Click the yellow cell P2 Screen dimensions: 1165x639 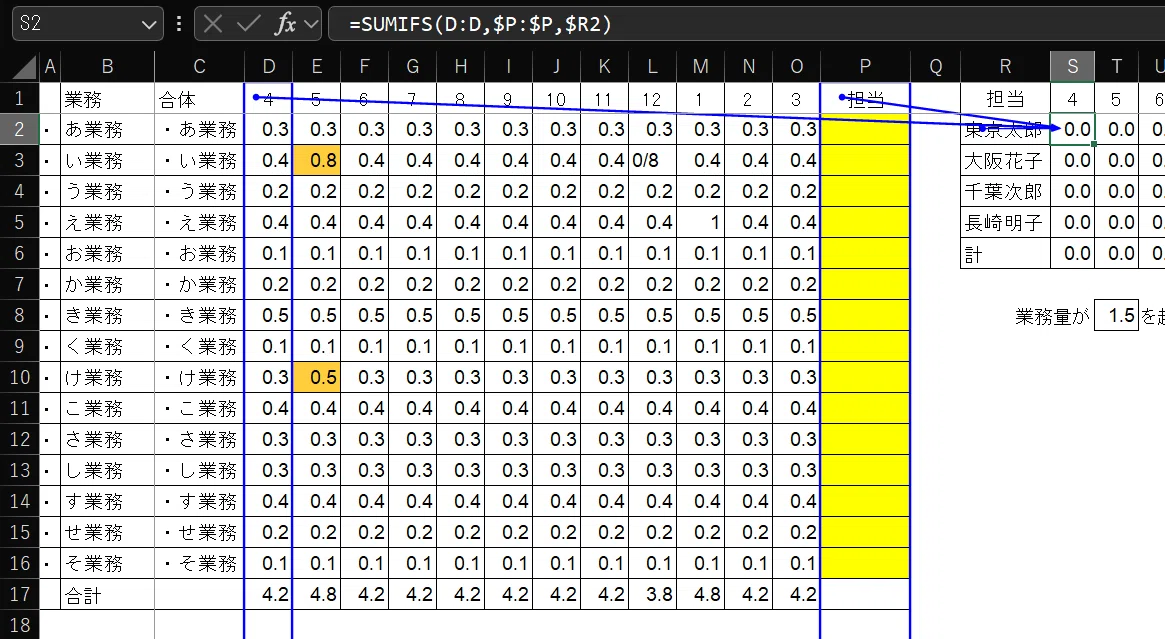pyautogui.click(x=865, y=129)
